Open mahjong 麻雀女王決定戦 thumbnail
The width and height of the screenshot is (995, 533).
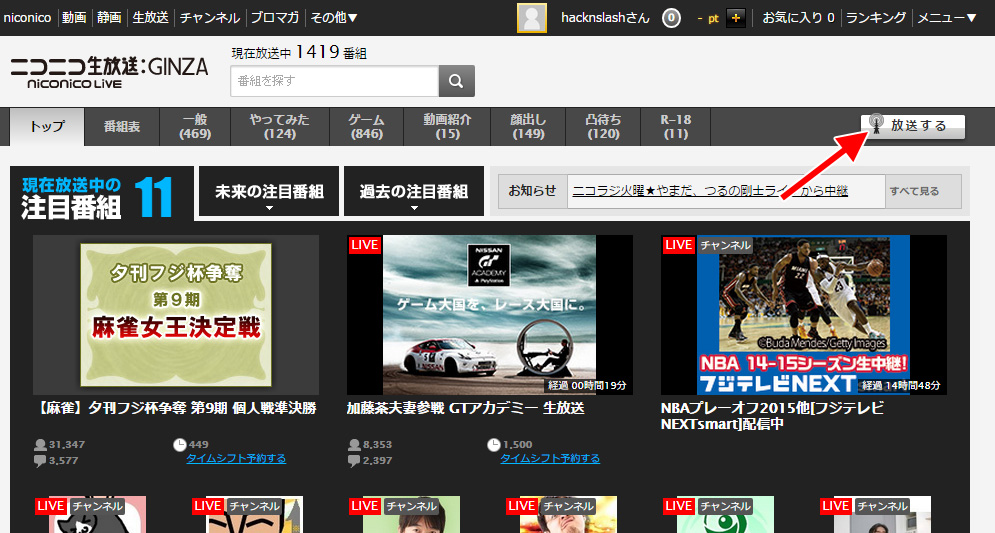(x=176, y=315)
